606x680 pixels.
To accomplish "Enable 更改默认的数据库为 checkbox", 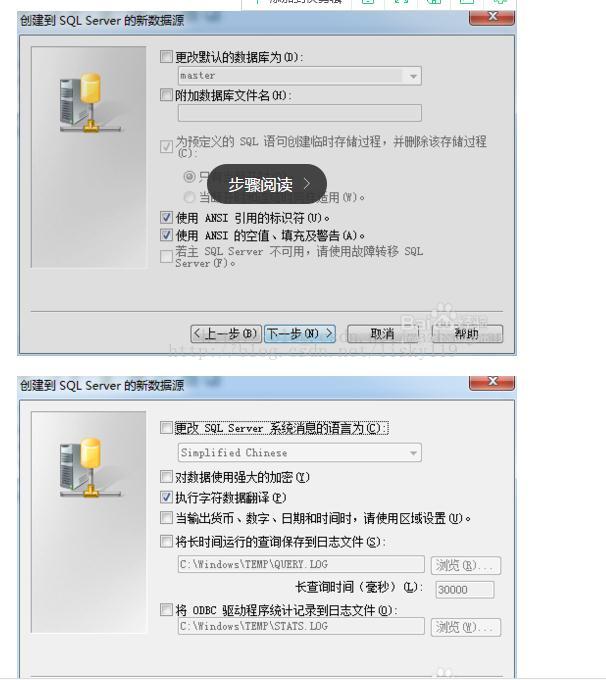I will tap(166, 57).
